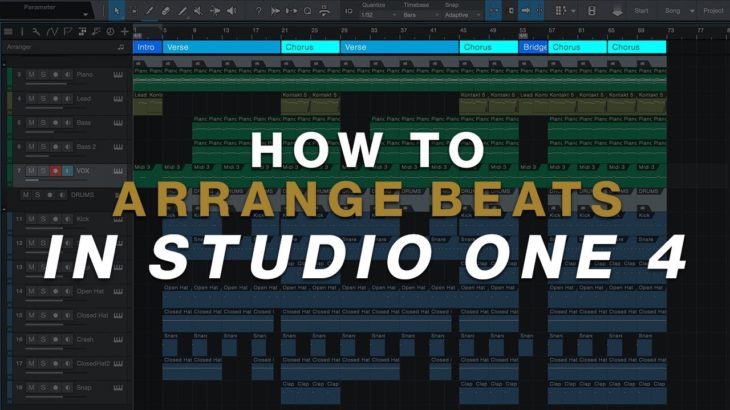Select the Range tool
Image resolution: width=730 pixels, height=410 pixels.
click(133, 10)
